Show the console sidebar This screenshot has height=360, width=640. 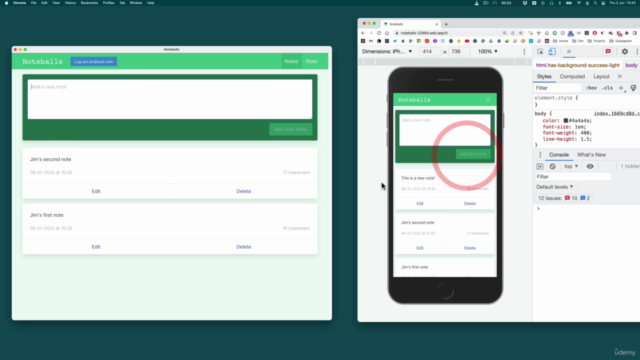540,167
